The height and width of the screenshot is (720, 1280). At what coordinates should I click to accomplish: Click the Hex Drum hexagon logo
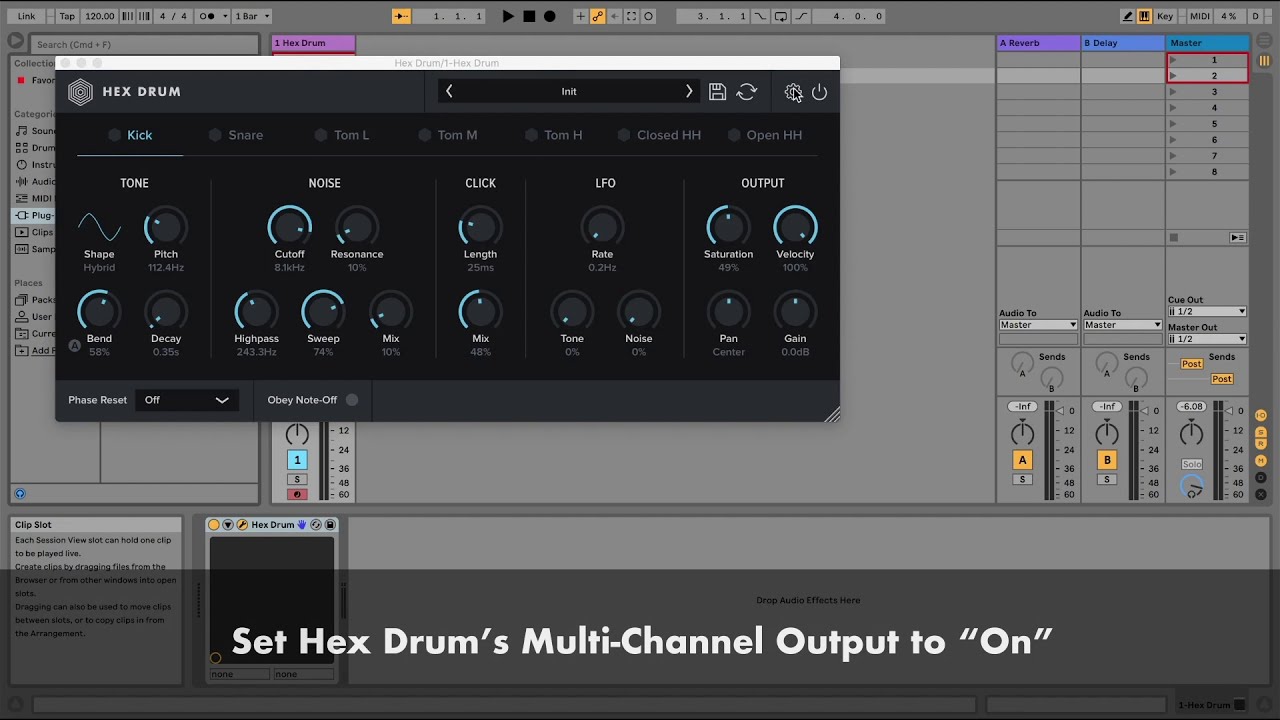80,92
